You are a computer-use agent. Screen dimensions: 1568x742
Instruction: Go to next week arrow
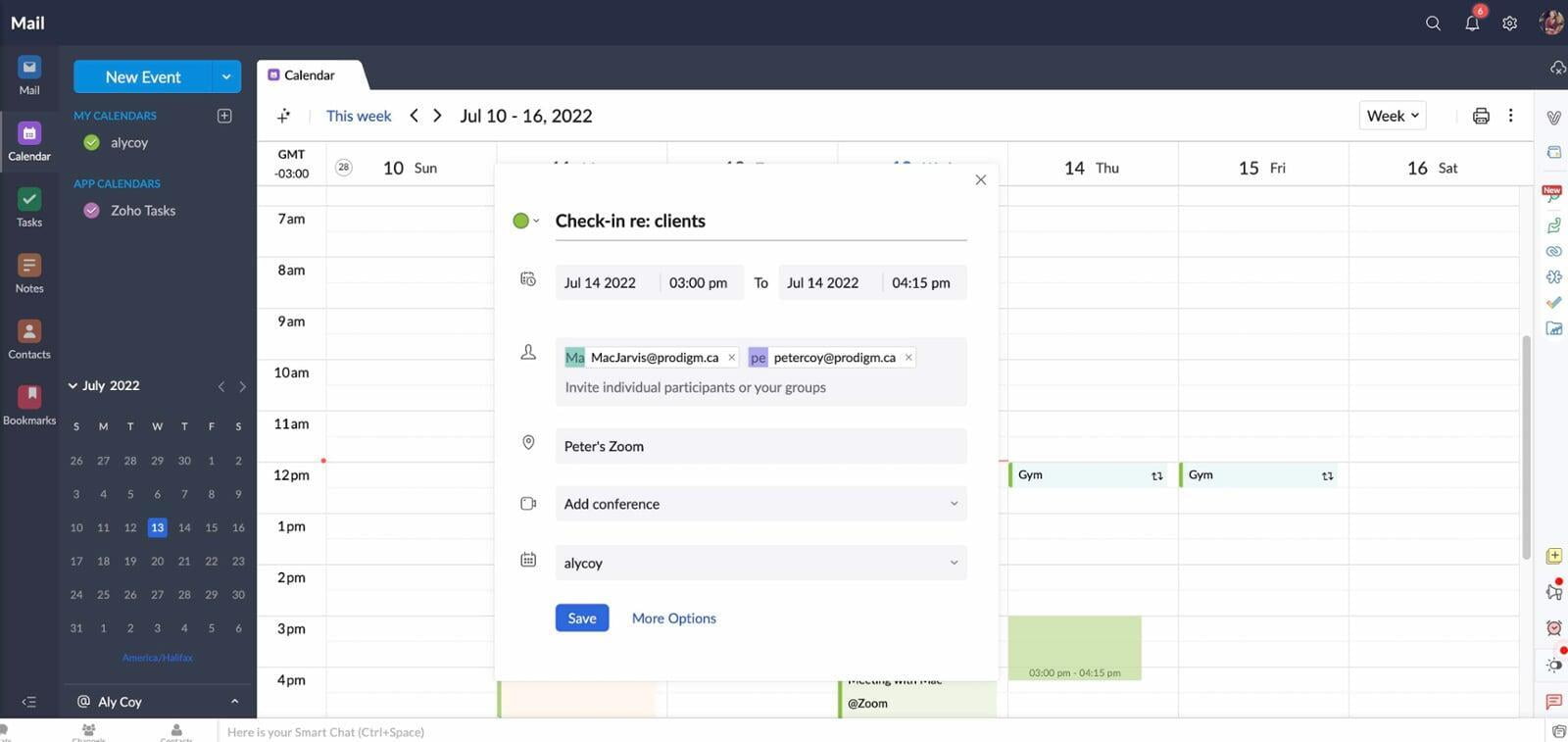pyautogui.click(x=437, y=116)
